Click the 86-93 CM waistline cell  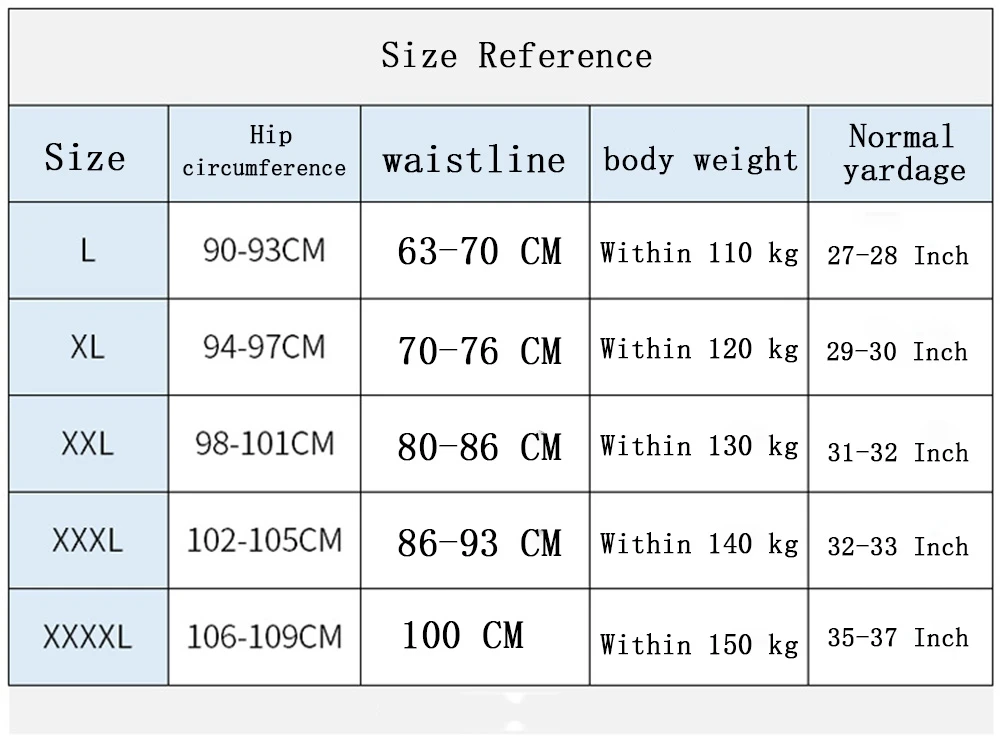point(479,543)
